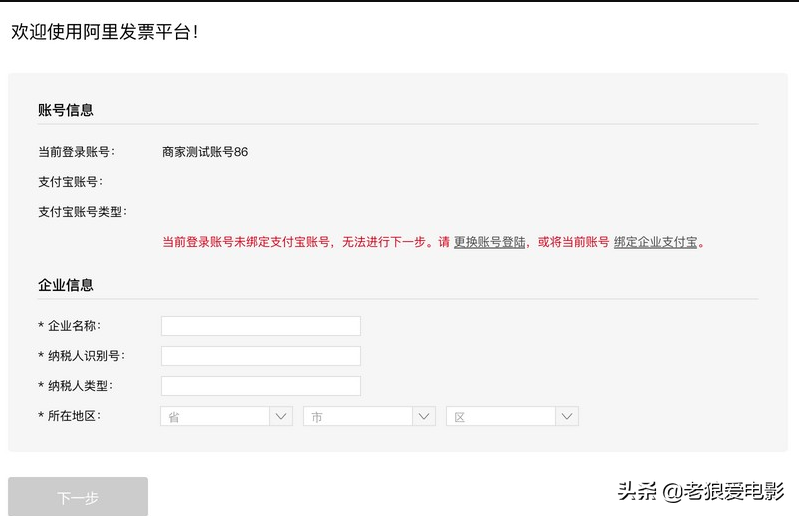
Task: Click the city selector's chevron arrow
Action: pos(424,417)
